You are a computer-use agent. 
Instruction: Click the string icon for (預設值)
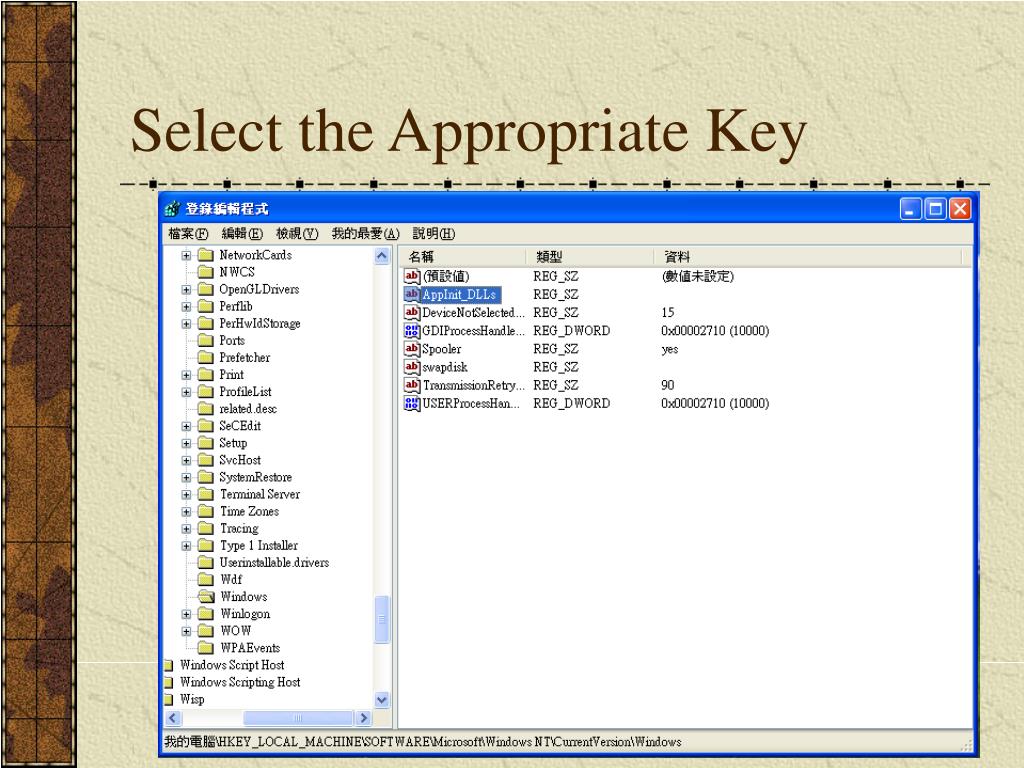tap(412, 276)
